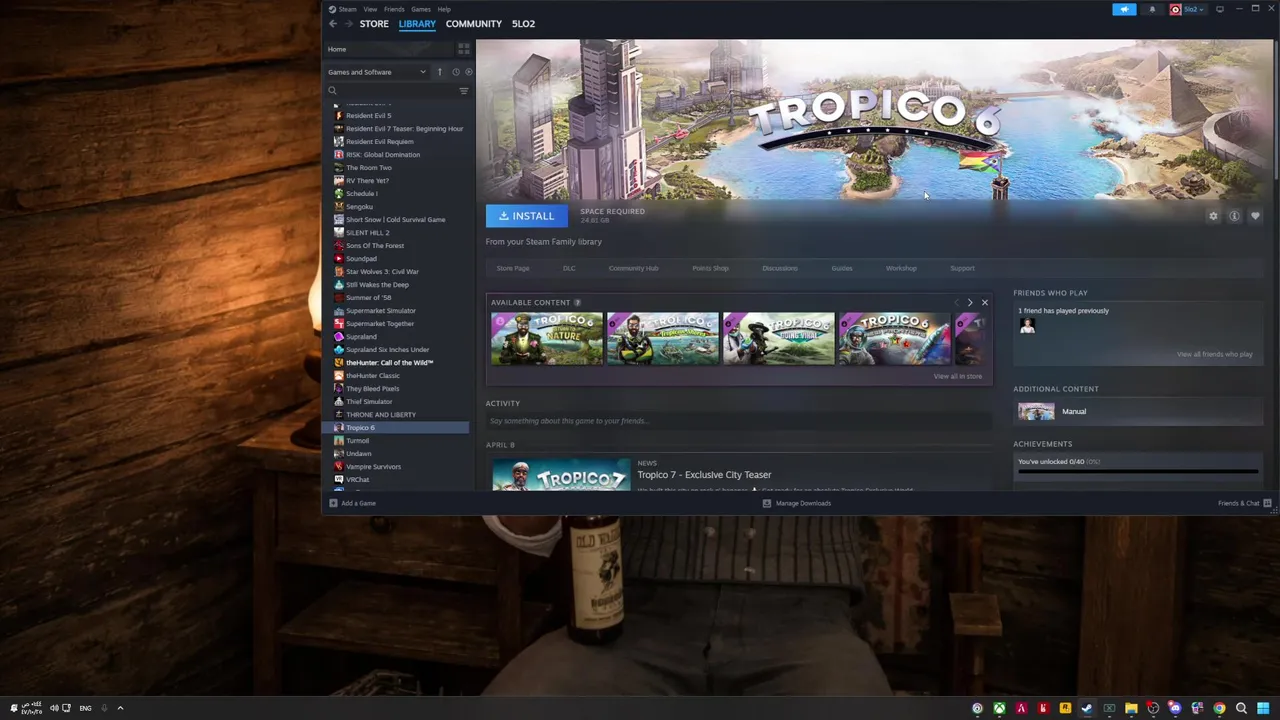View all friends who play
This screenshot has height=720, width=1280.
(1214, 354)
